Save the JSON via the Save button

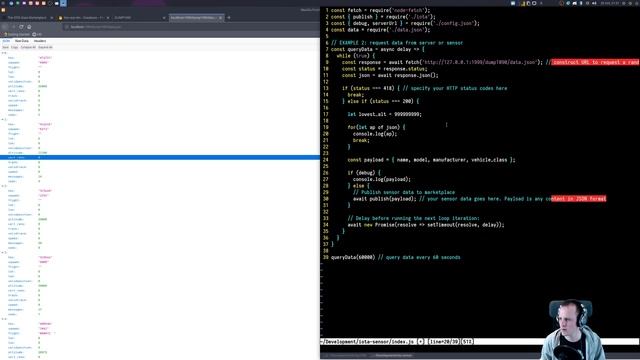pyautogui.click(x=5, y=47)
